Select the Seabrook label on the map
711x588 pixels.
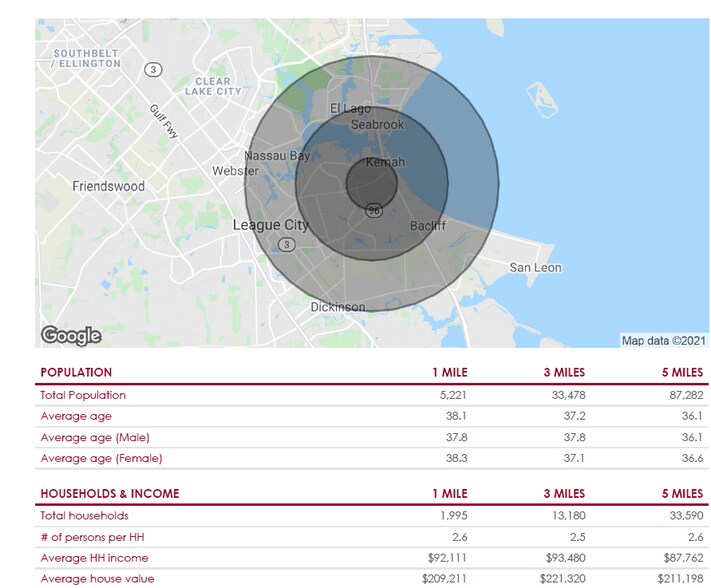click(377, 125)
